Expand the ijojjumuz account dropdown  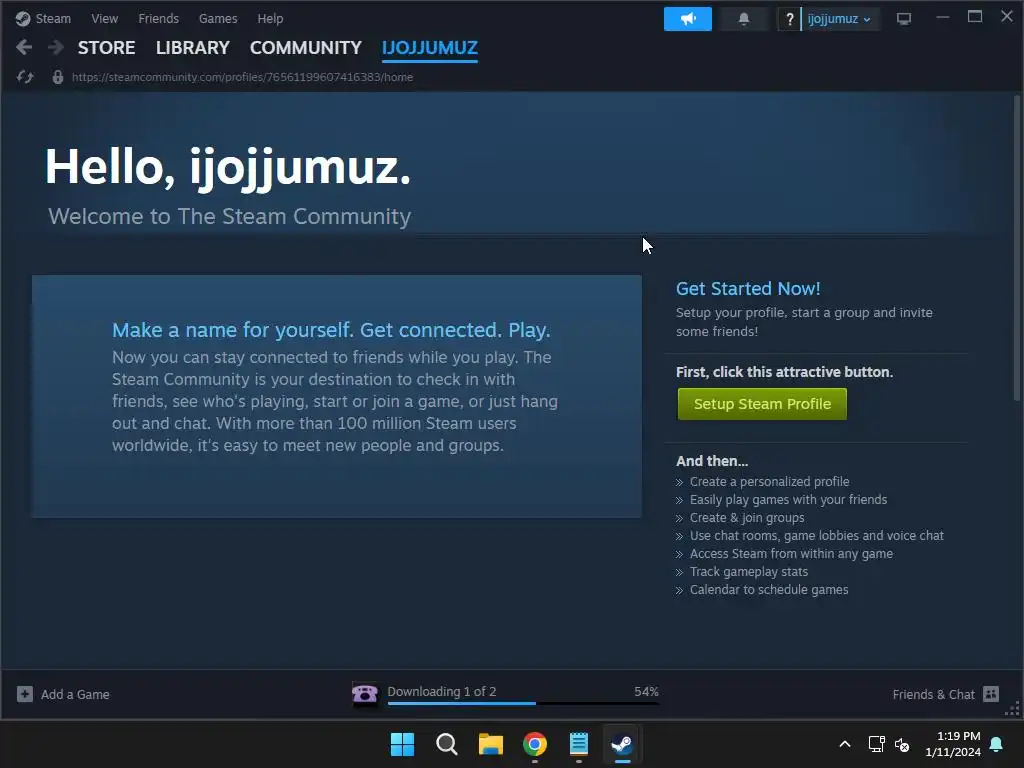point(839,19)
